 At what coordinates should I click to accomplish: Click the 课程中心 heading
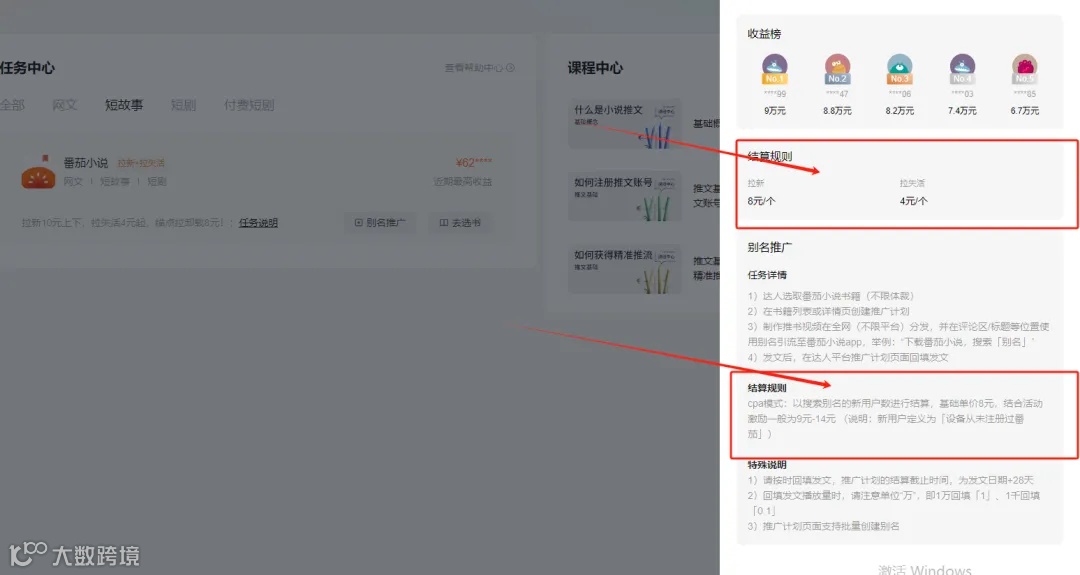point(595,68)
